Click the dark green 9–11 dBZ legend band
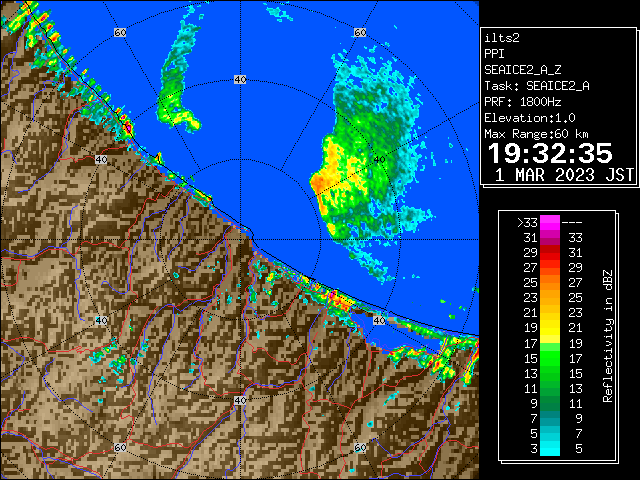Screen dimensions: 640x480 click(x=550, y=403)
